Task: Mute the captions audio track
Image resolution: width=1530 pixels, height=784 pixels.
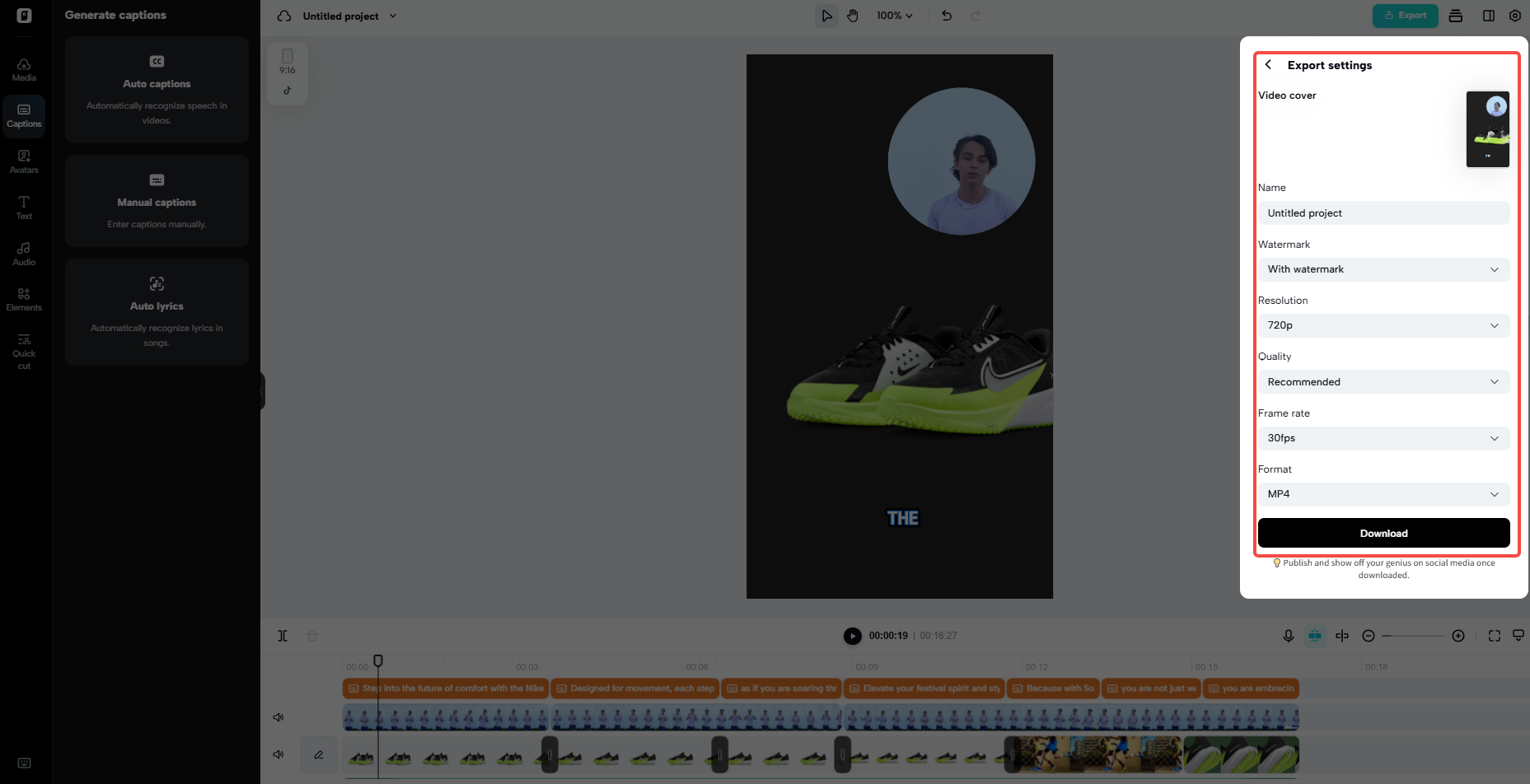Action: (278, 716)
